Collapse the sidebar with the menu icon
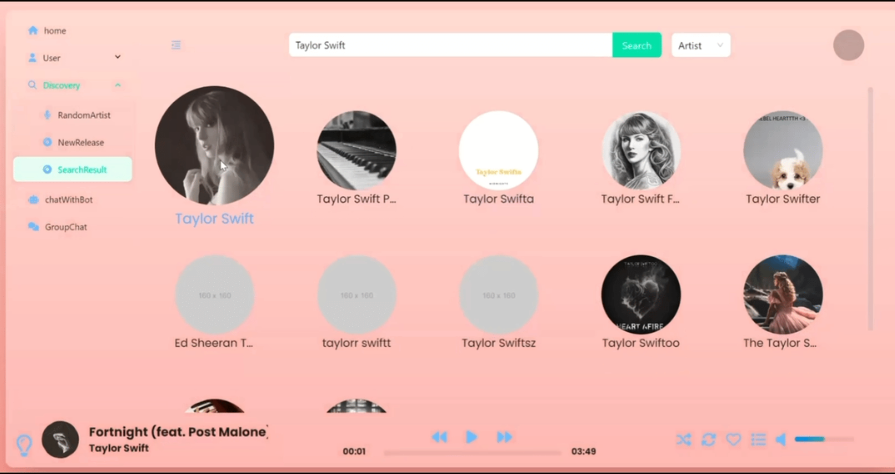This screenshot has height=474, width=895. point(176,45)
